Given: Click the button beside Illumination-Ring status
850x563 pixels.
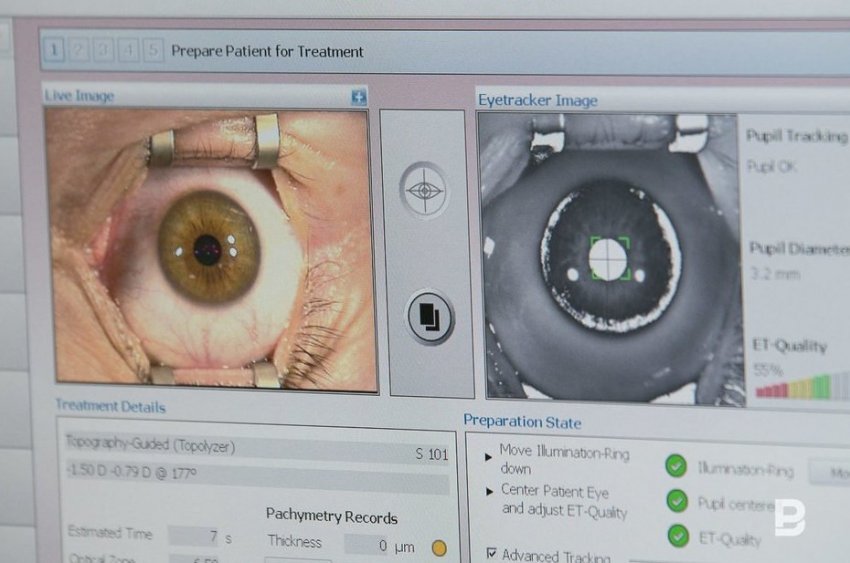Looking at the screenshot, I should (x=830, y=470).
